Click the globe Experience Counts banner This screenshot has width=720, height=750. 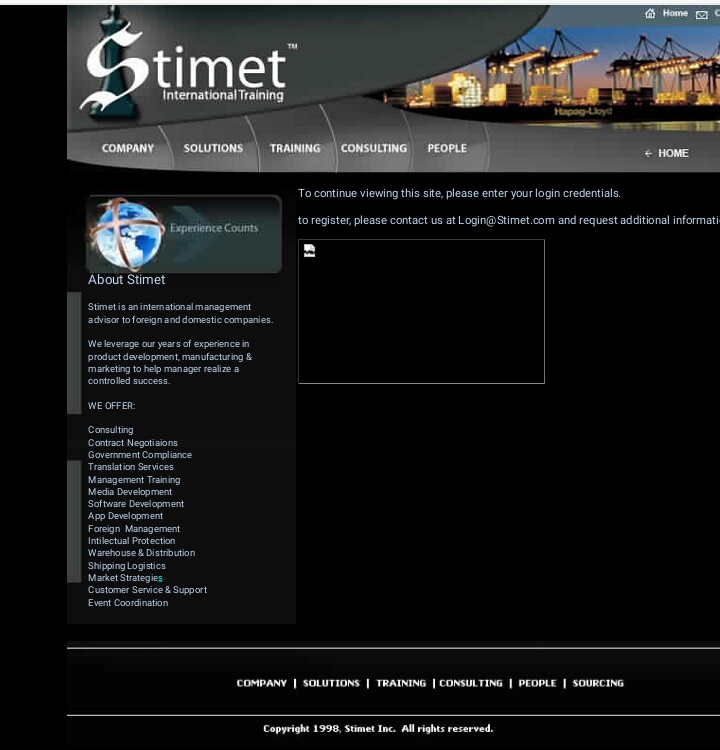click(x=184, y=234)
